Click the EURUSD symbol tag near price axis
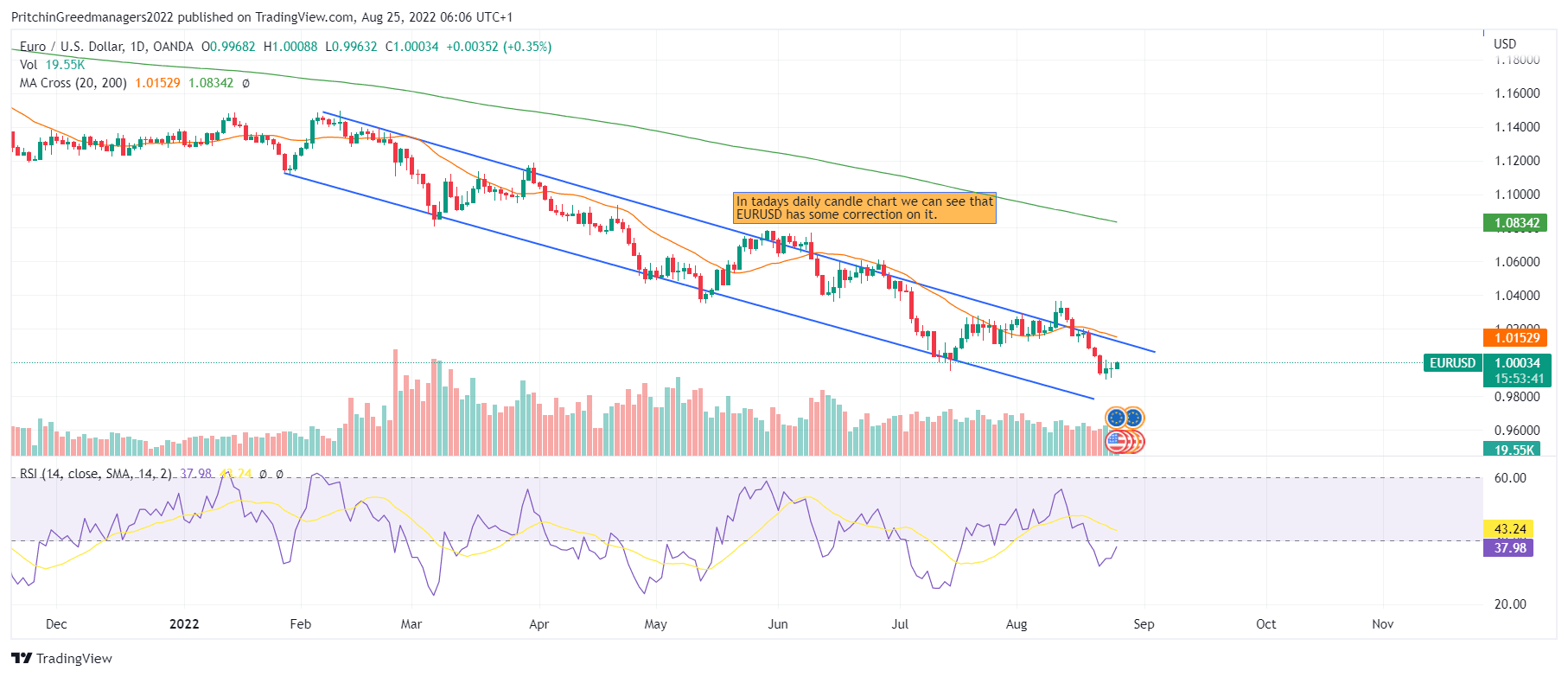1568x677 pixels. coord(1452,363)
